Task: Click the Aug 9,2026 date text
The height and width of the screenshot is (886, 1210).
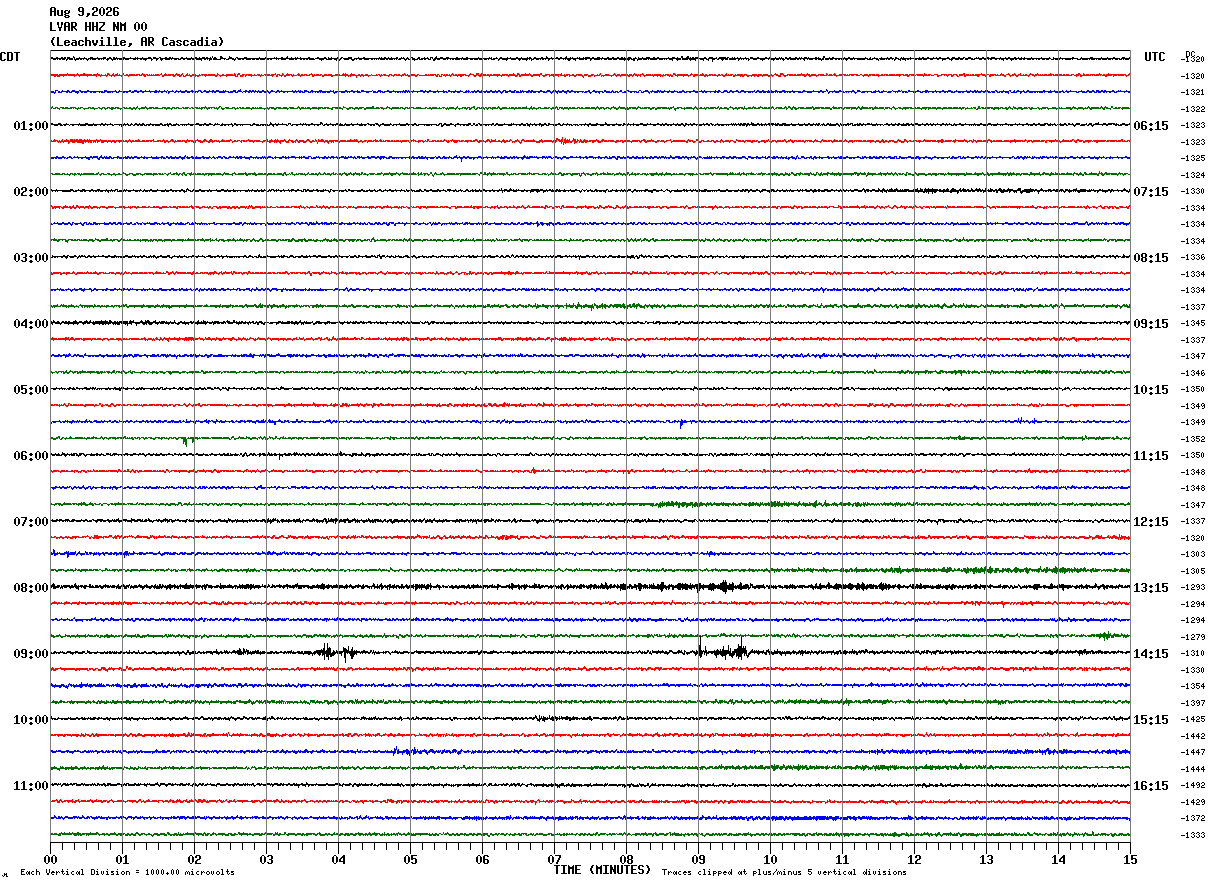Action: pos(84,12)
